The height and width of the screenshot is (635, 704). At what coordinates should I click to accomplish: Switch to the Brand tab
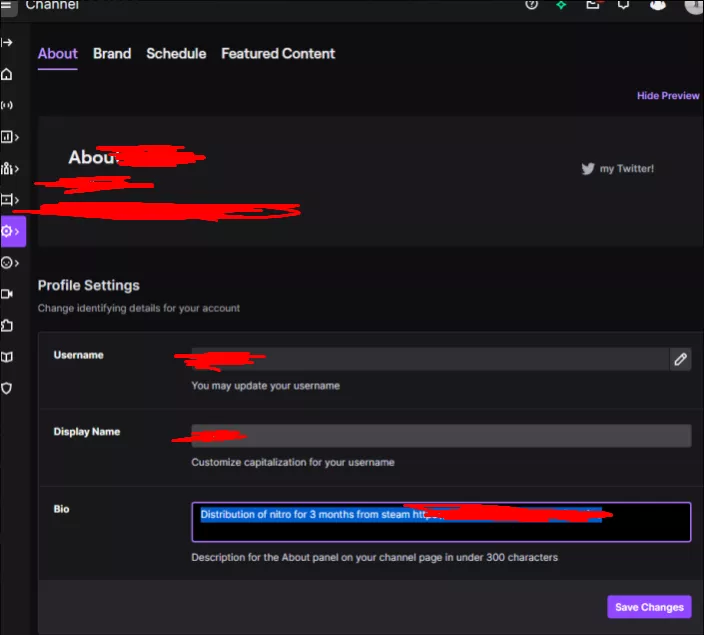click(112, 54)
